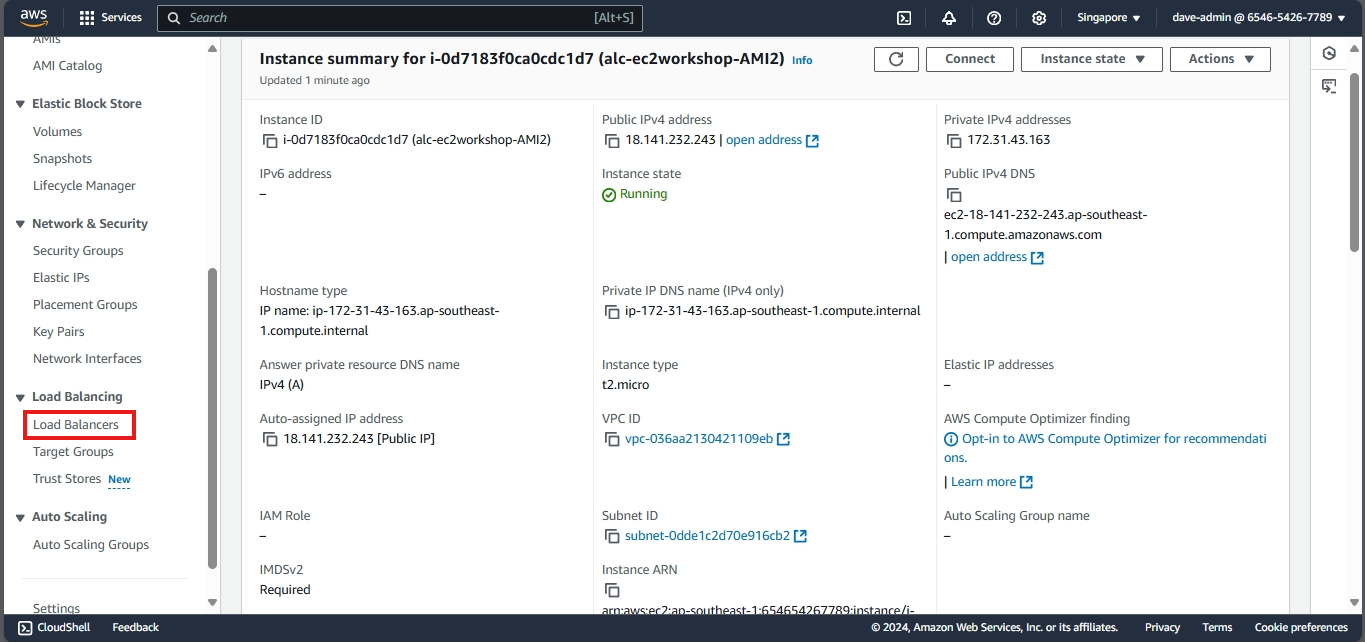Copy the Subnet ID value

611,537
